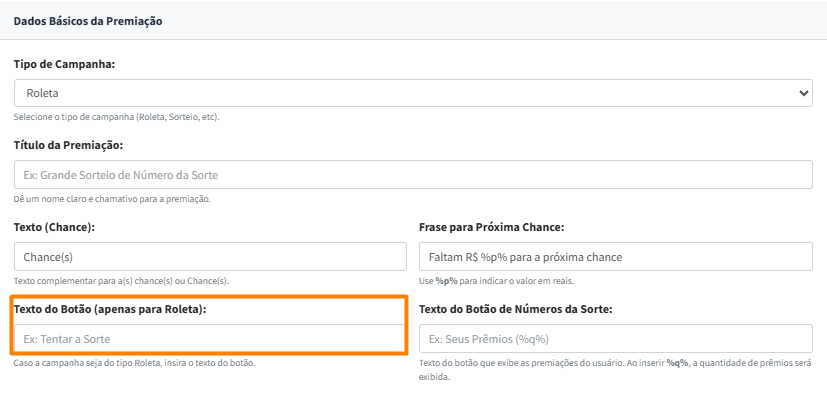
Task: Focus the Título da Premiação input field
Action: pyautogui.click(x=412, y=175)
